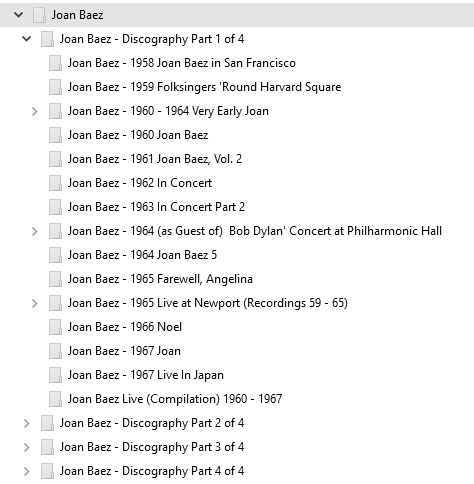Click the folder icon for 1959 Folksingers
474x484 pixels.
click(55, 87)
